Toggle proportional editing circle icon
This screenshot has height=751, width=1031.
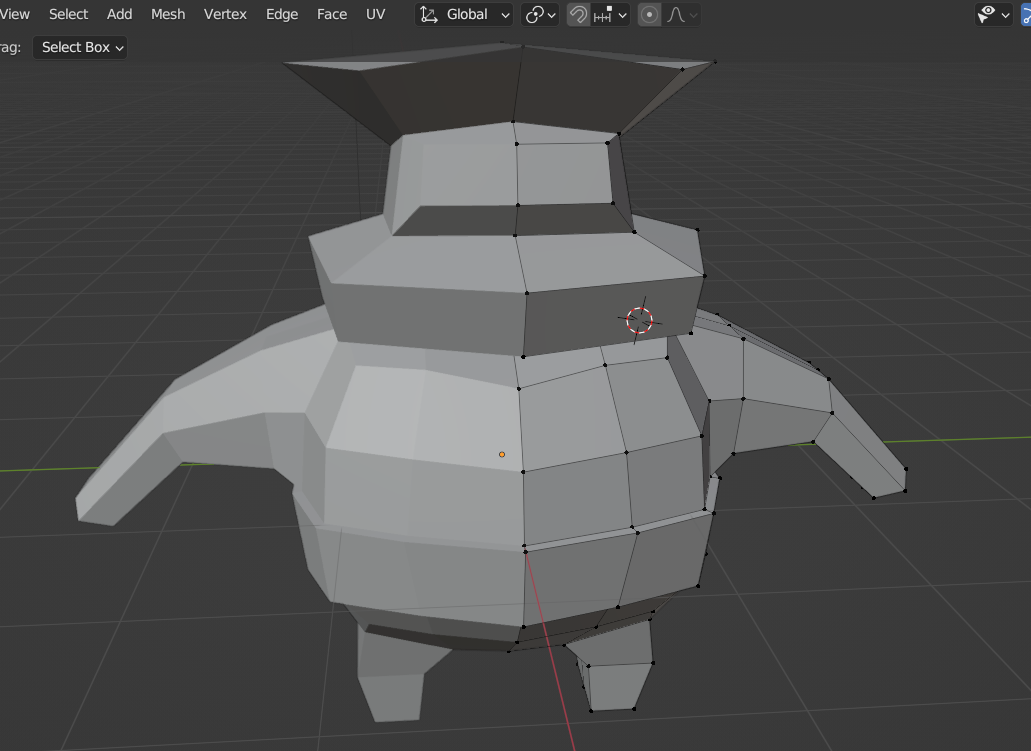650,14
